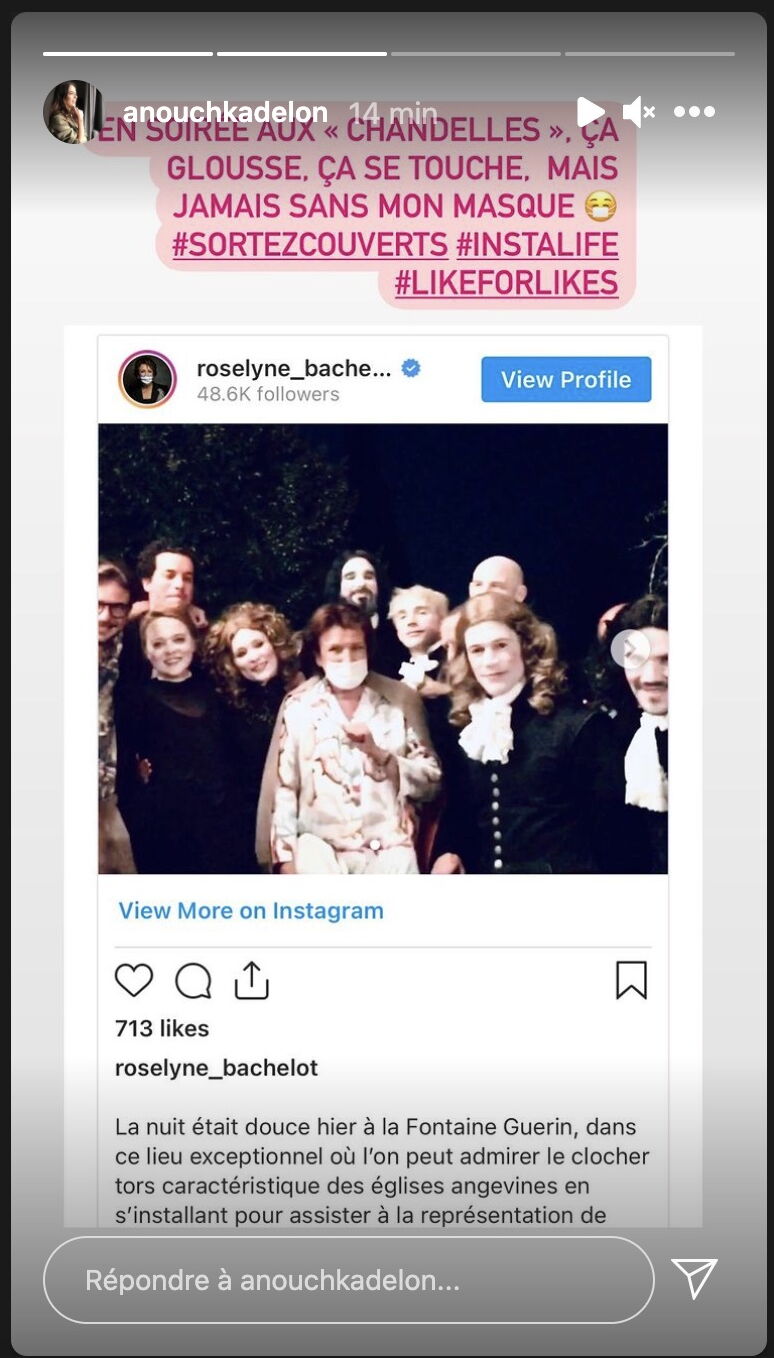
Task: Click the verified badge beside roselyne_bache...
Action: pyautogui.click(x=411, y=368)
